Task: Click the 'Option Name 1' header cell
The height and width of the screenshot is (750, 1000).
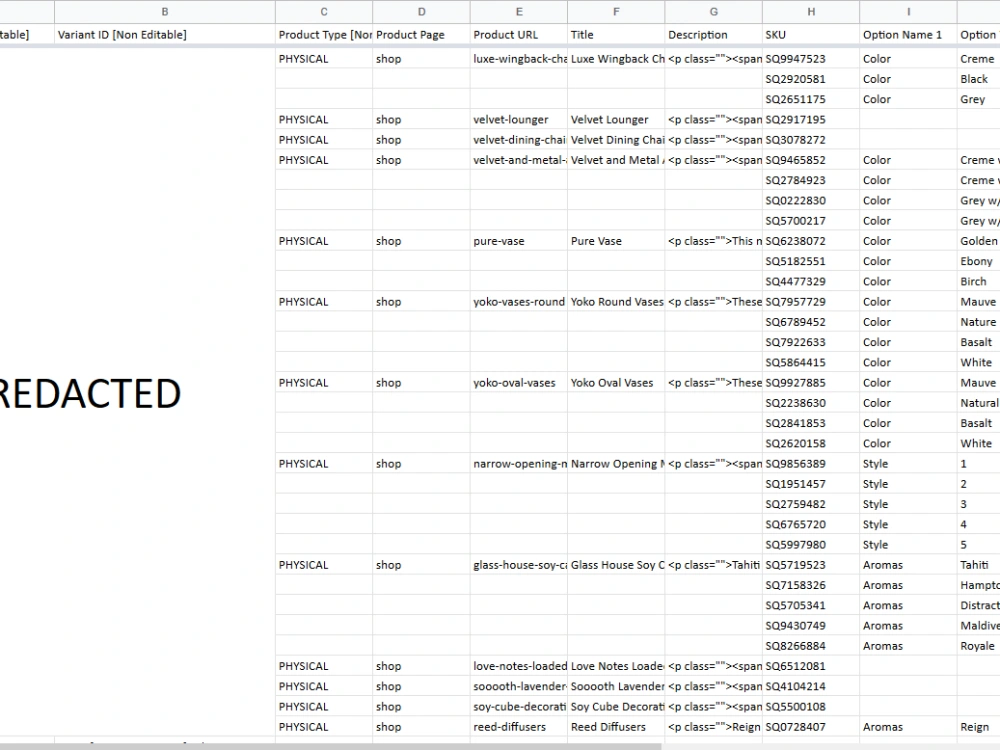Action: 908,35
